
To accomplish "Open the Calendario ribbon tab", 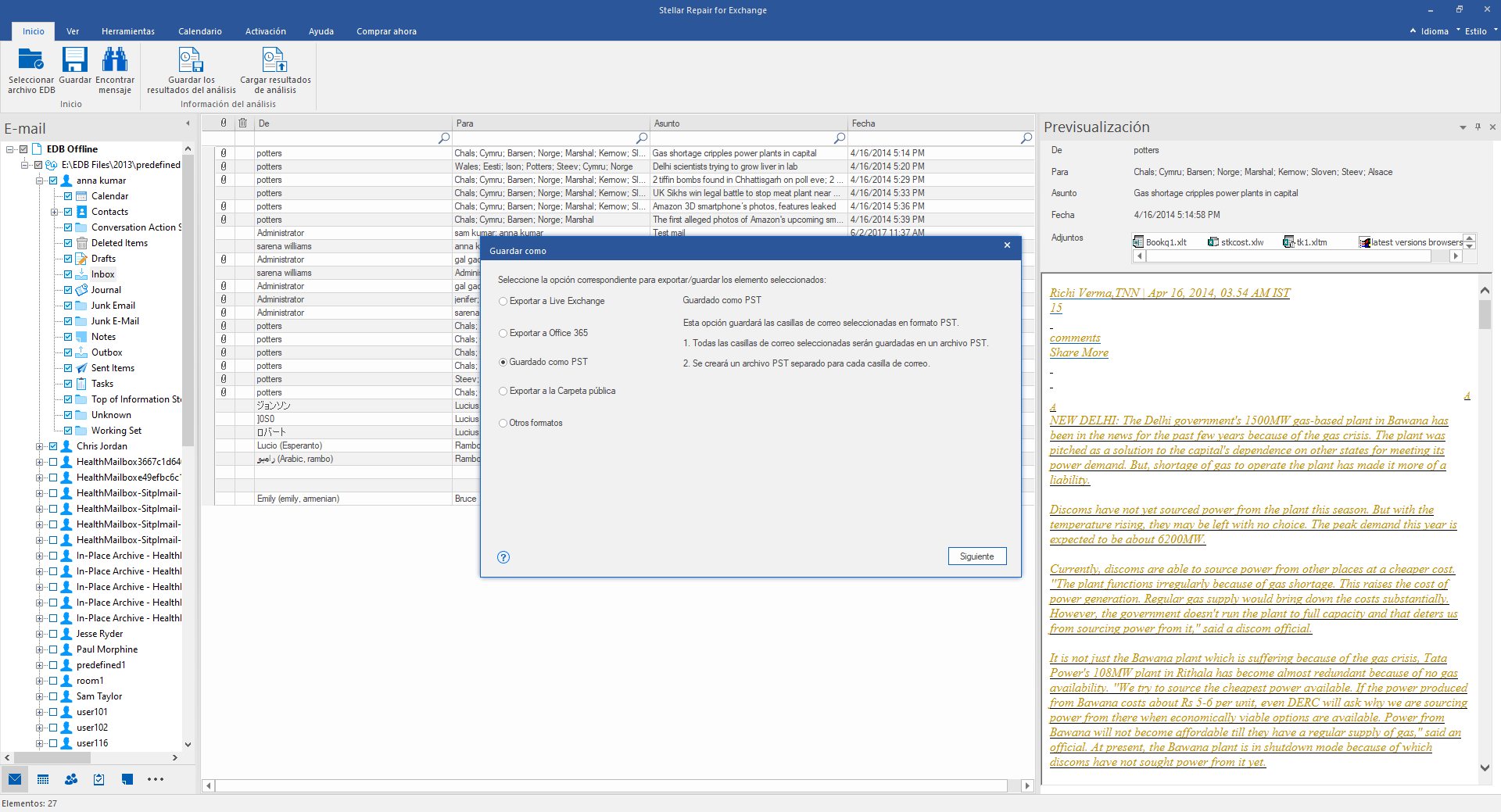I will tap(200, 31).
